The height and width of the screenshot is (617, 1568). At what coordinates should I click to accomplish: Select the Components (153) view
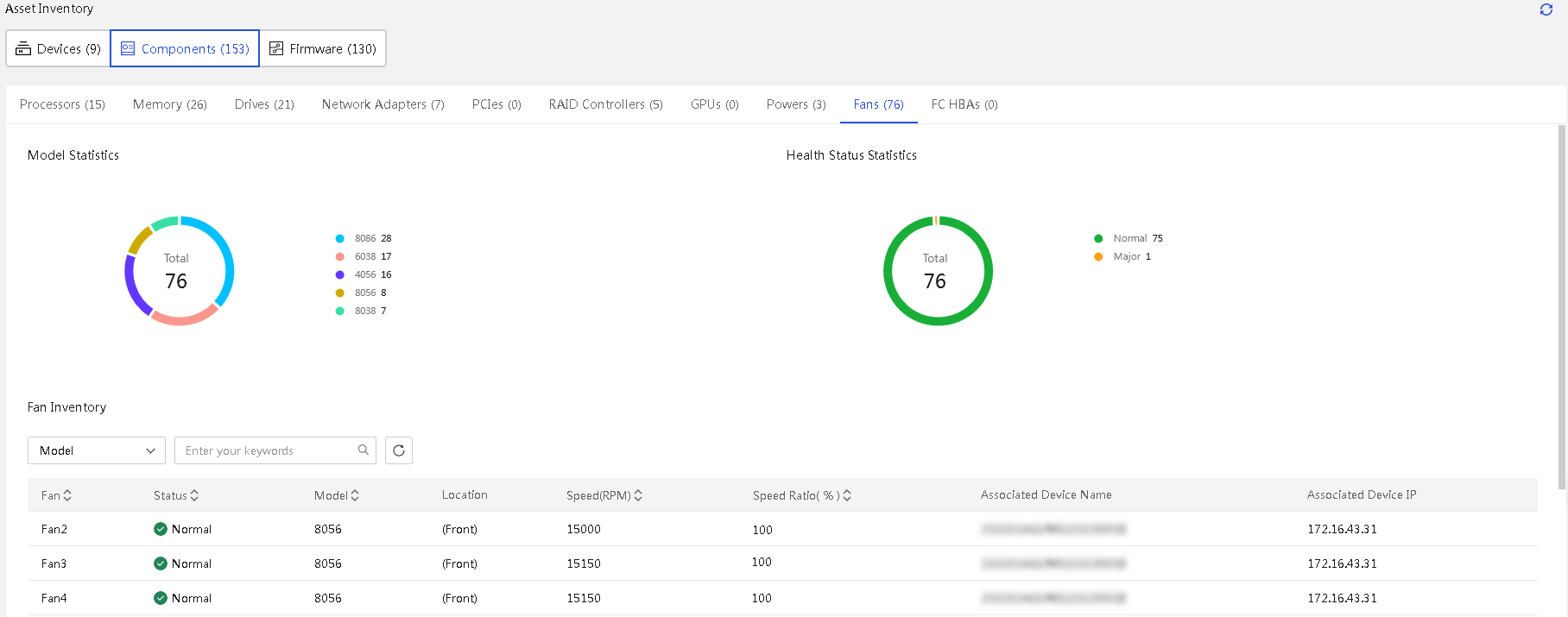coord(185,48)
